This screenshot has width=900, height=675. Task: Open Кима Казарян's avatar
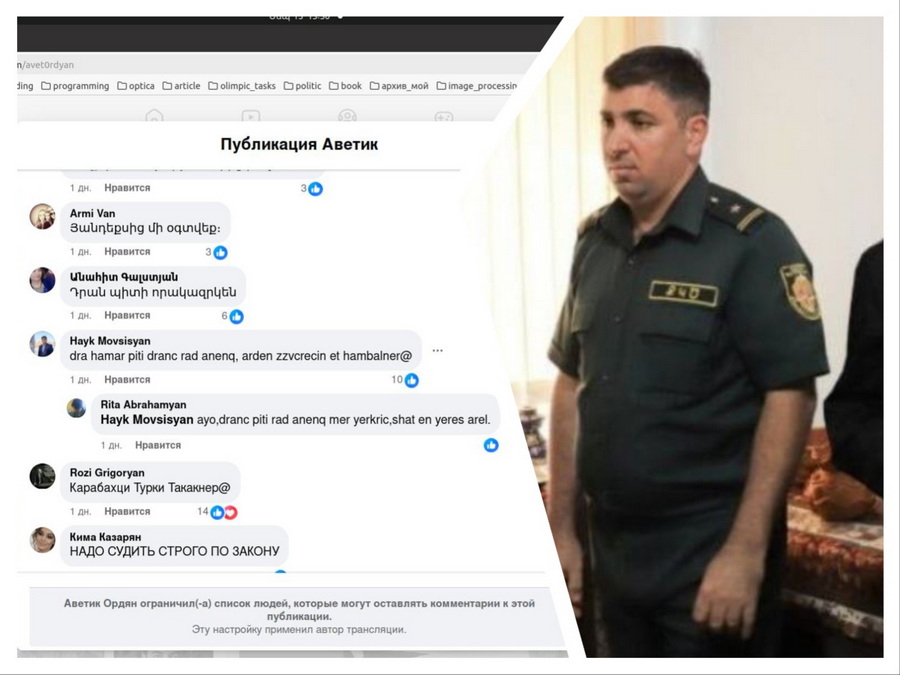point(42,540)
